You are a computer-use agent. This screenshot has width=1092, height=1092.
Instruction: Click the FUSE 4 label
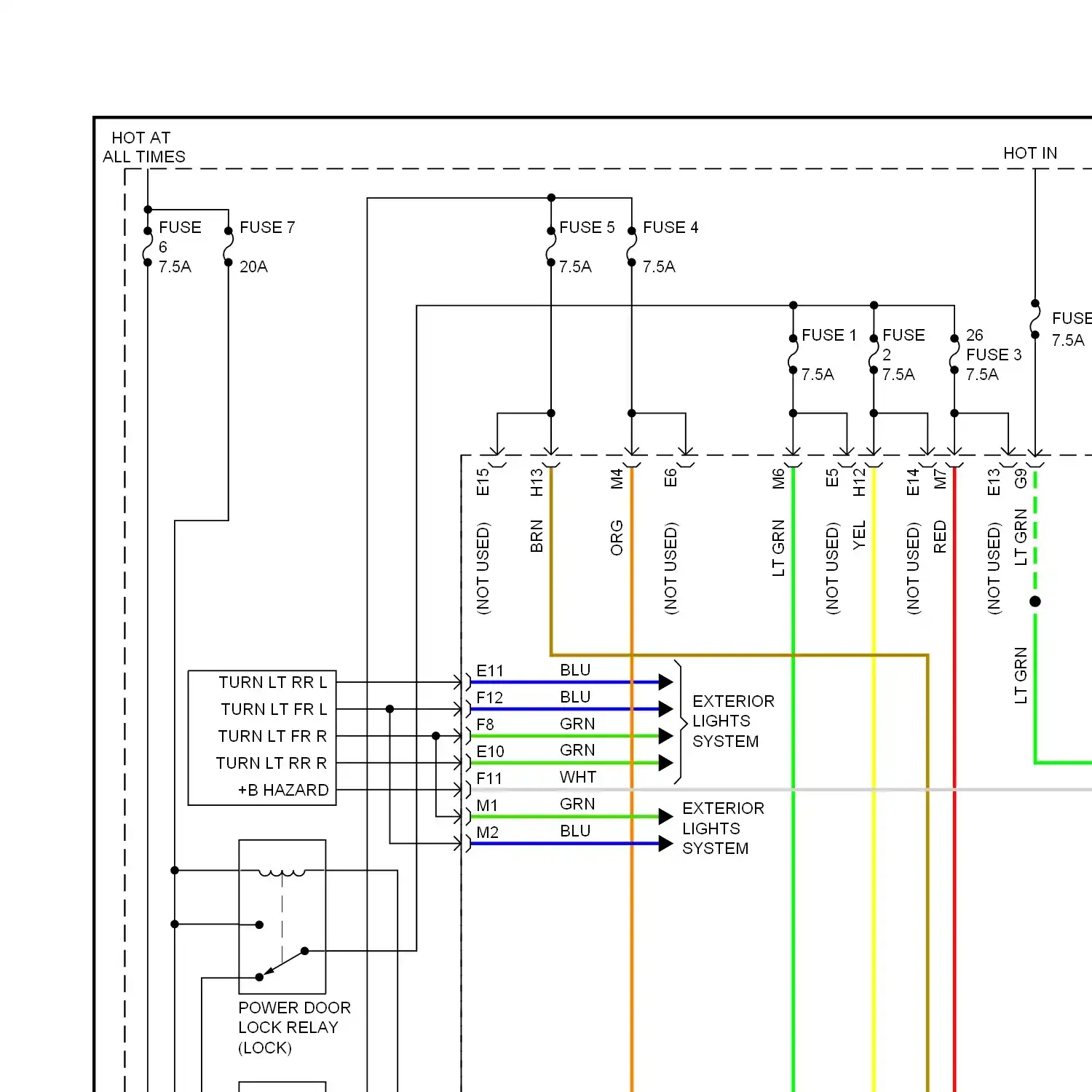670,227
